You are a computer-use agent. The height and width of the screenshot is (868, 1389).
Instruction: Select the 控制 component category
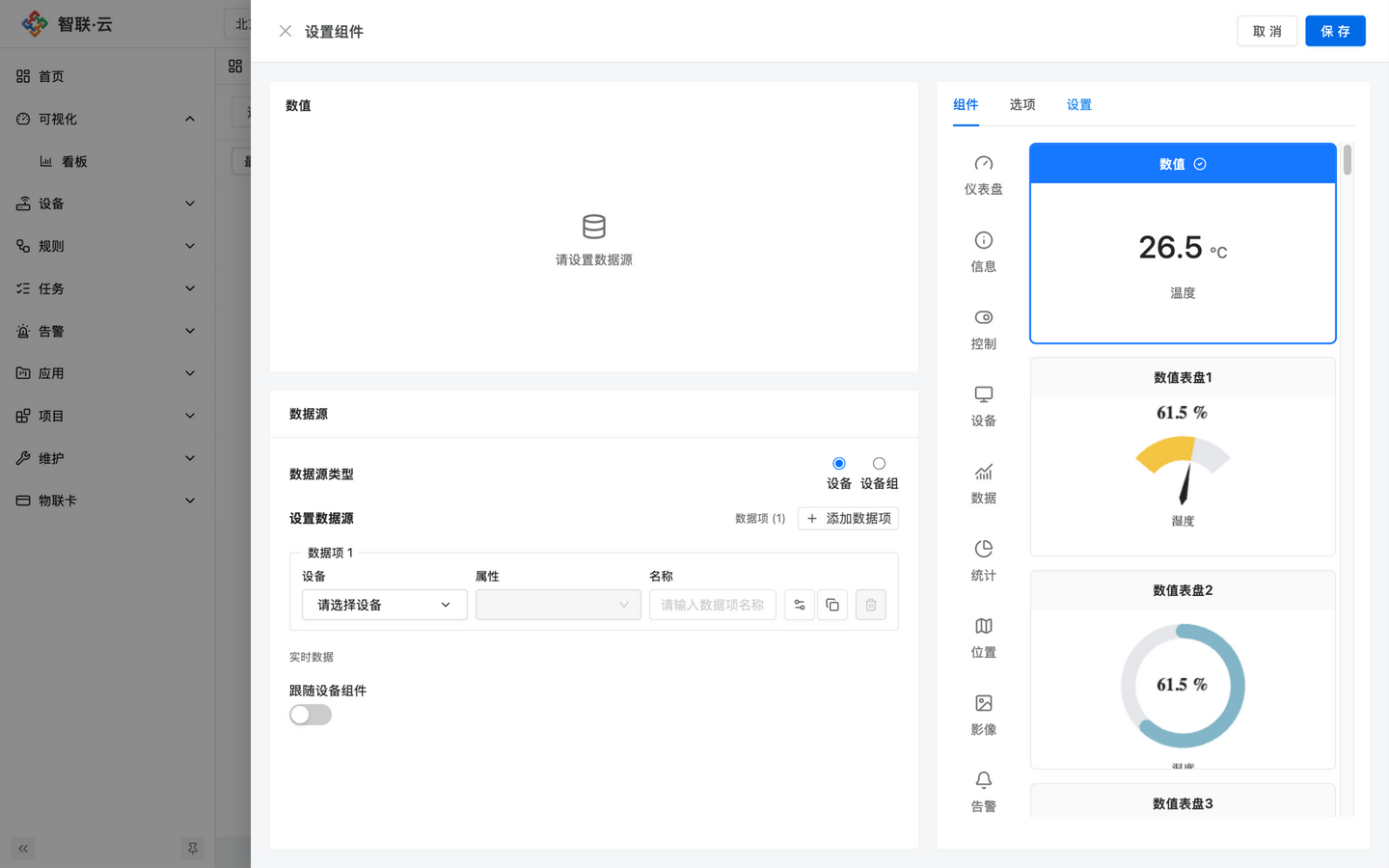[x=983, y=330]
